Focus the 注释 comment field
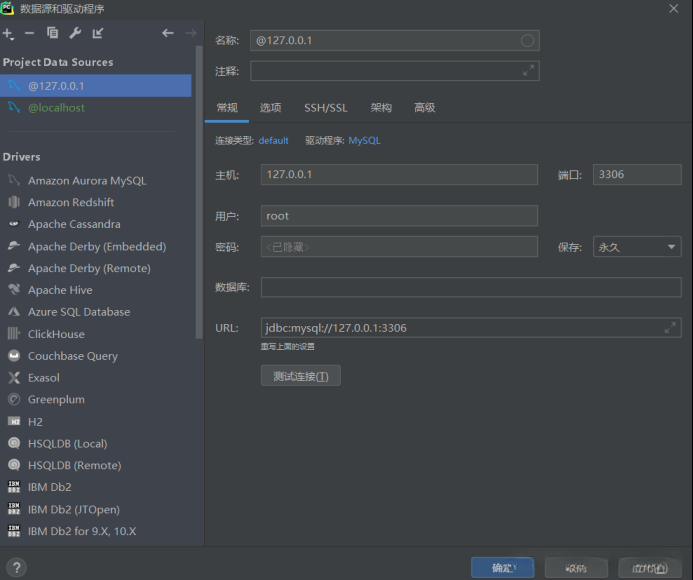Viewport: 693px width, 580px height. [x=395, y=71]
